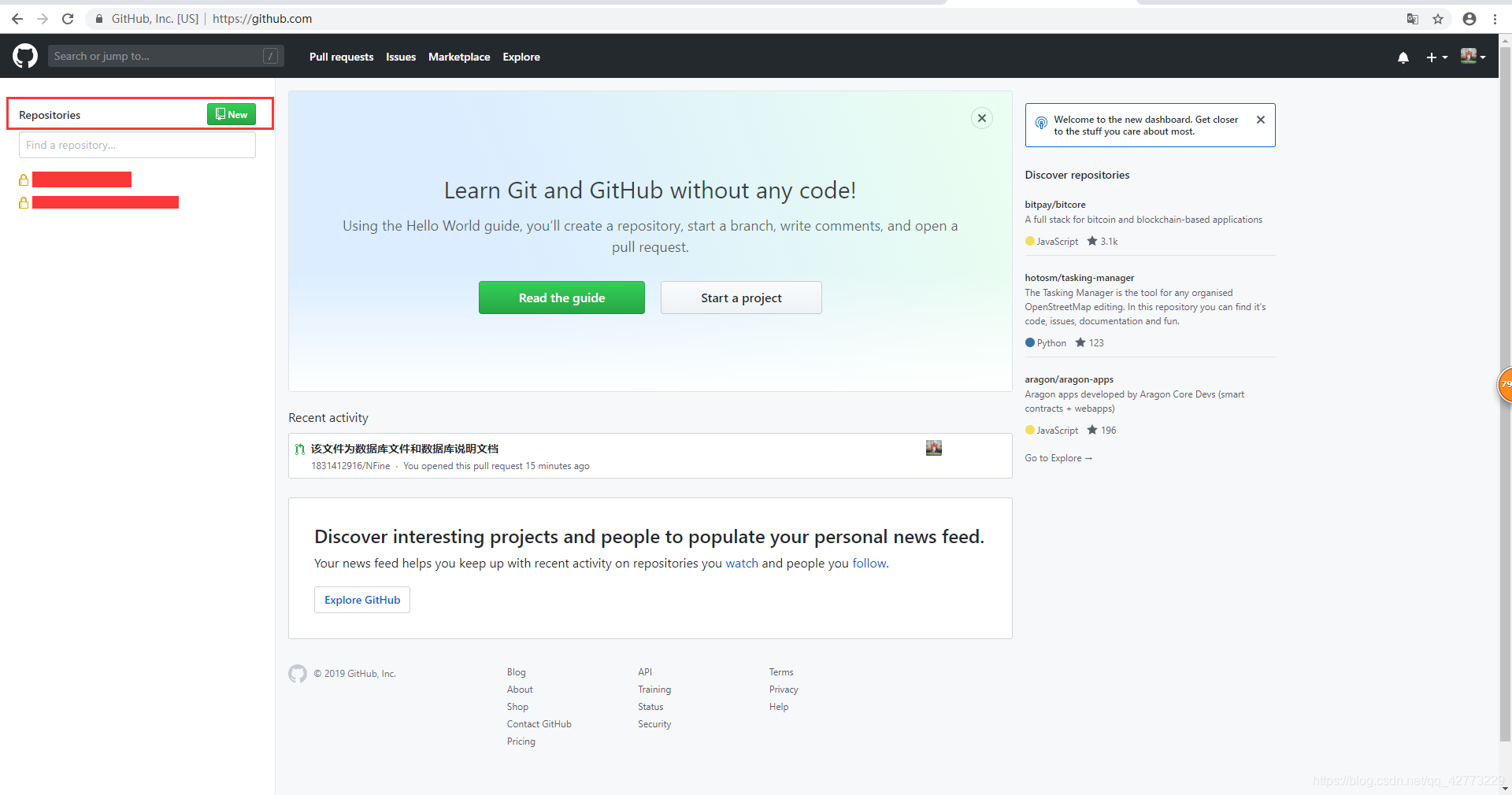
Task: Click the lock icon of second private repository
Action: [24, 203]
